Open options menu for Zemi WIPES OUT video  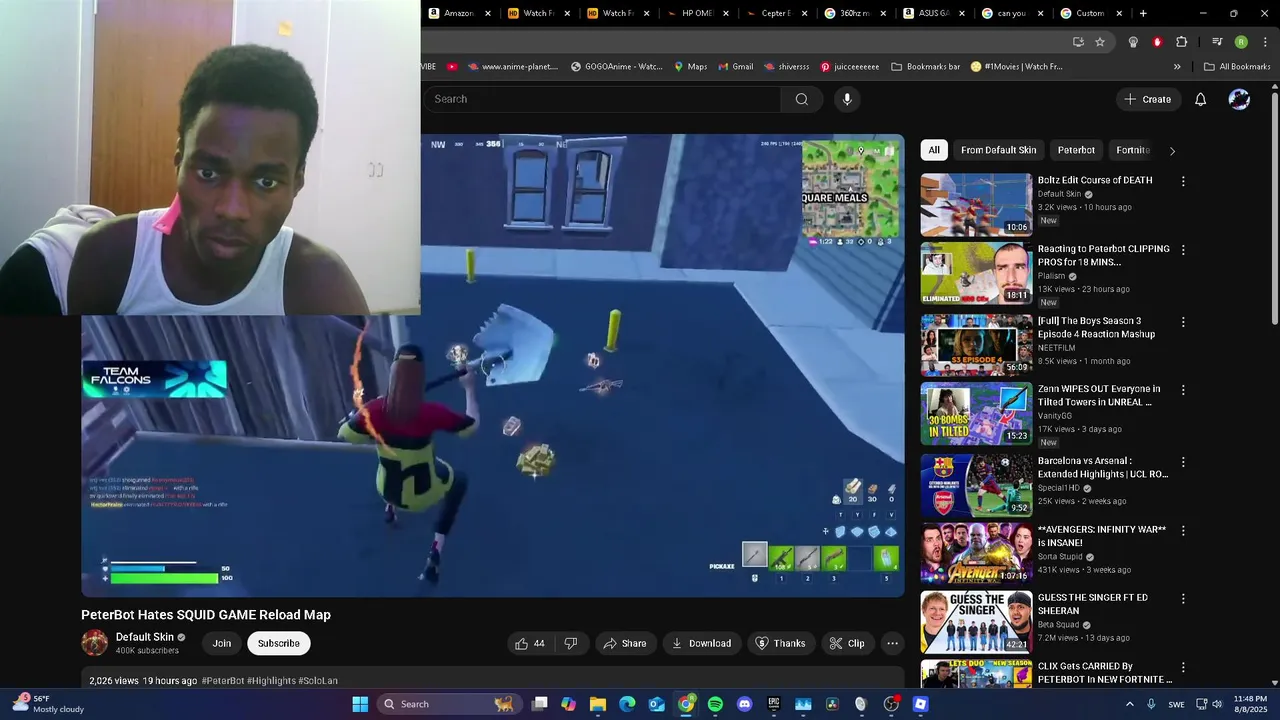[x=1183, y=390]
